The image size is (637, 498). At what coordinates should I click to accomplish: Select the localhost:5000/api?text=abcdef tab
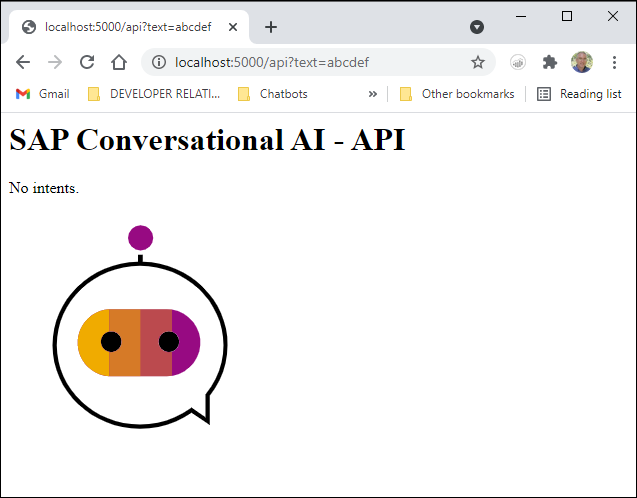tap(128, 27)
